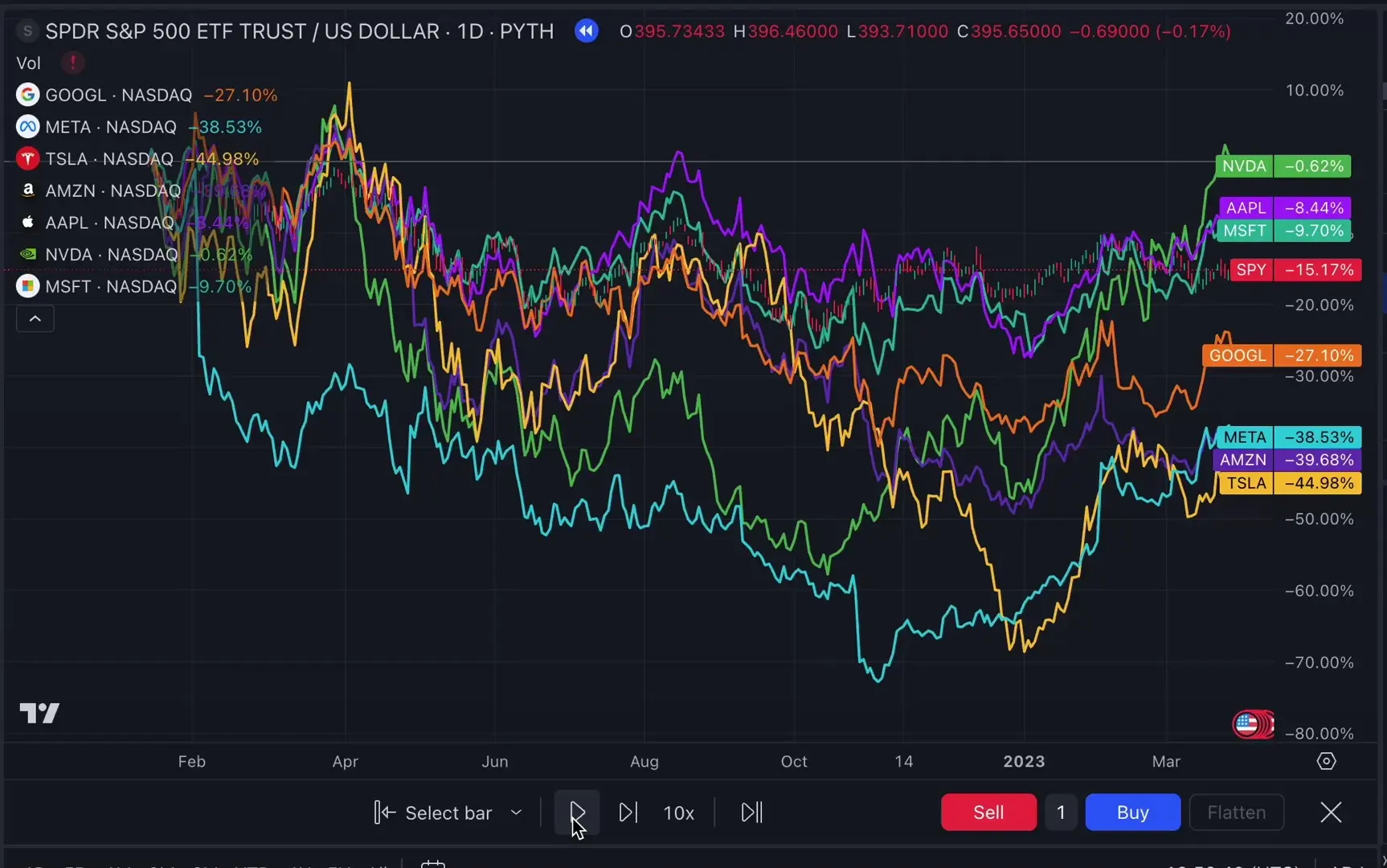Collapse the legend with the up chevron
The image size is (1387, 868).
[x=35, y=318]
